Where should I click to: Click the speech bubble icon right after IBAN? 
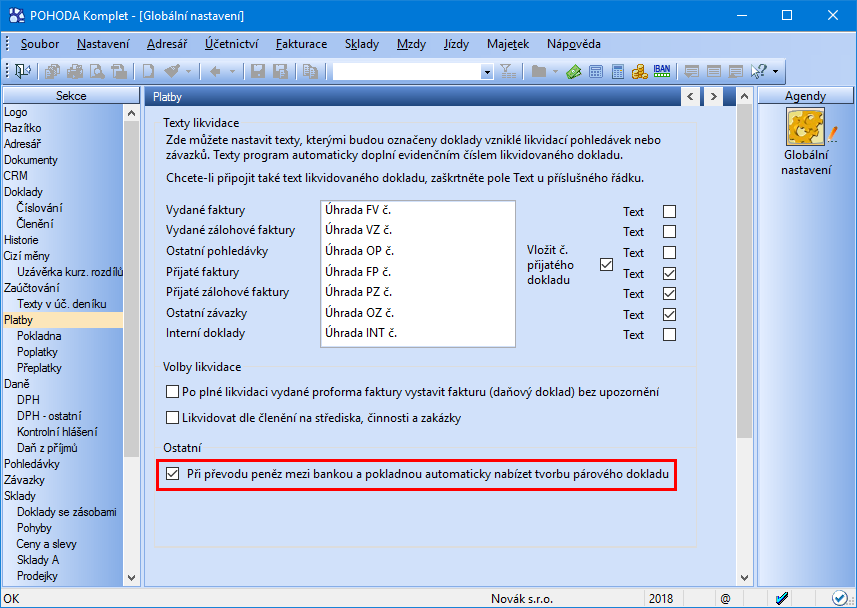pos(691,71)
